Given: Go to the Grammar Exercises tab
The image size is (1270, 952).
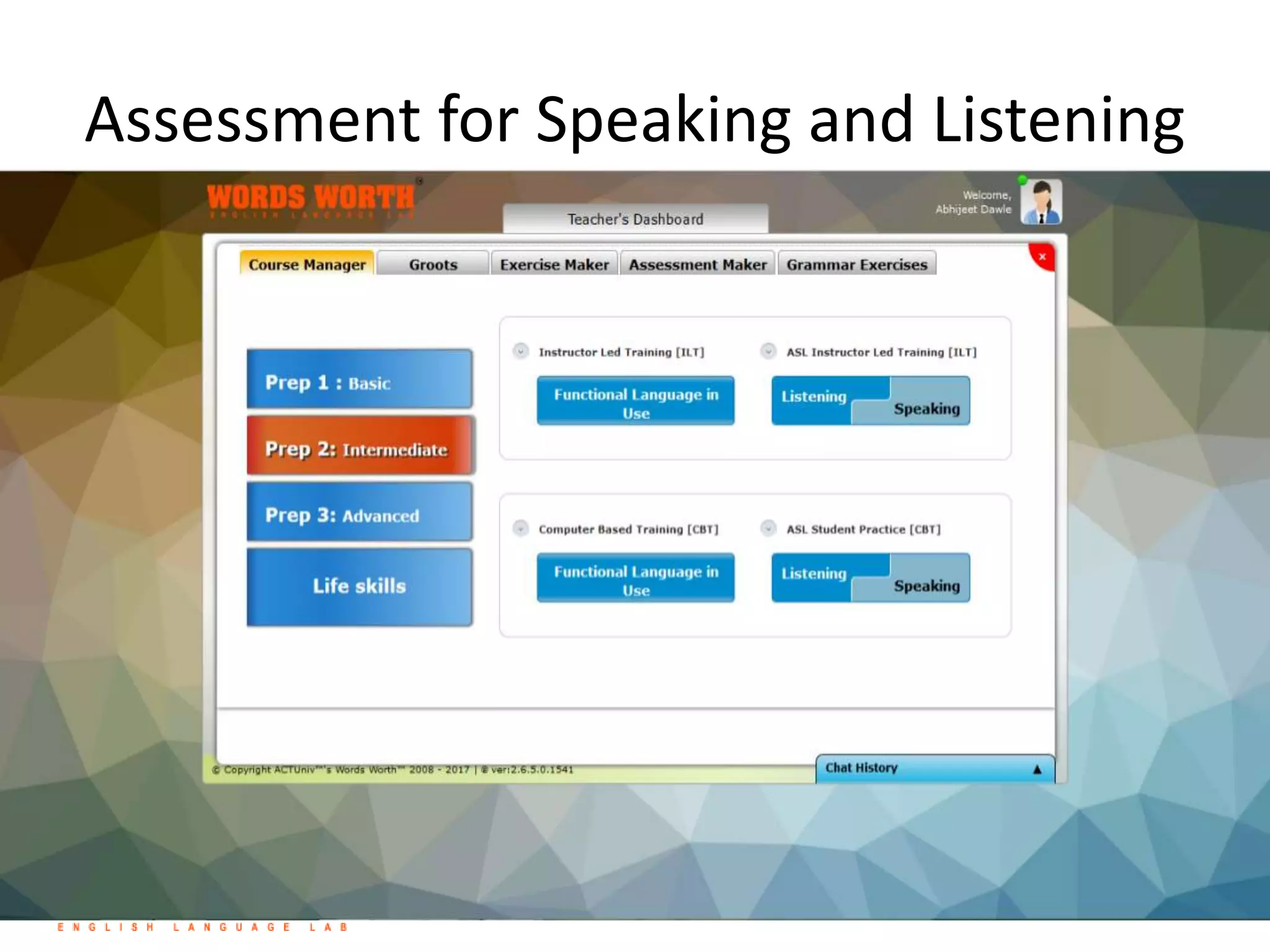Looking at the screenshot, I should click(856, 265).
